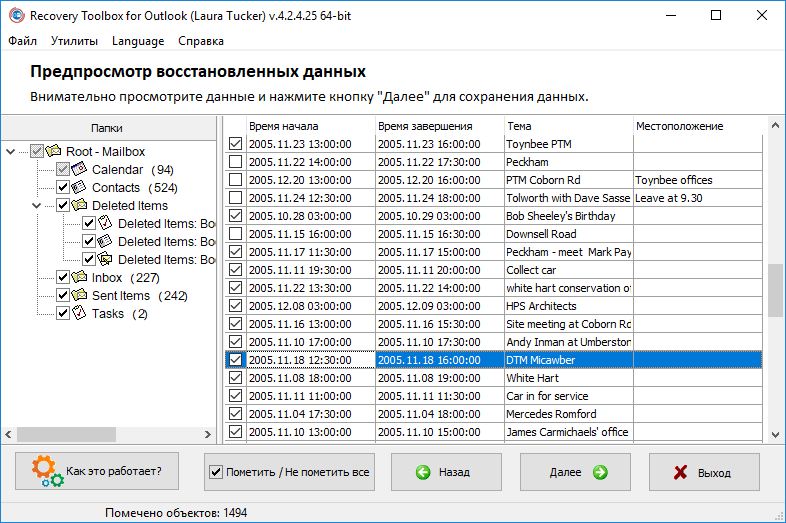Click the Sent Items folder icon

(79, 295)
